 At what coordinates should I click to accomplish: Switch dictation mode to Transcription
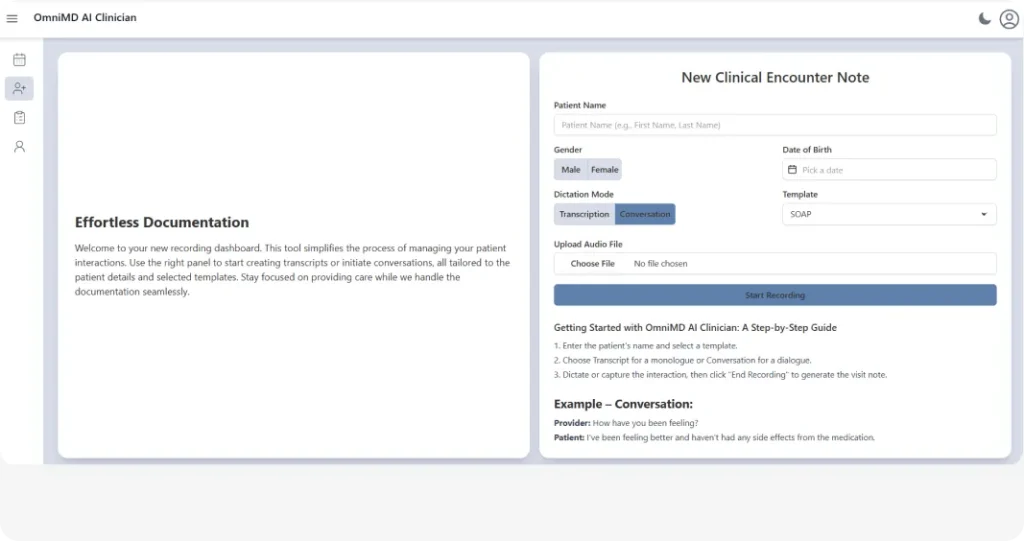click(584, 214)
